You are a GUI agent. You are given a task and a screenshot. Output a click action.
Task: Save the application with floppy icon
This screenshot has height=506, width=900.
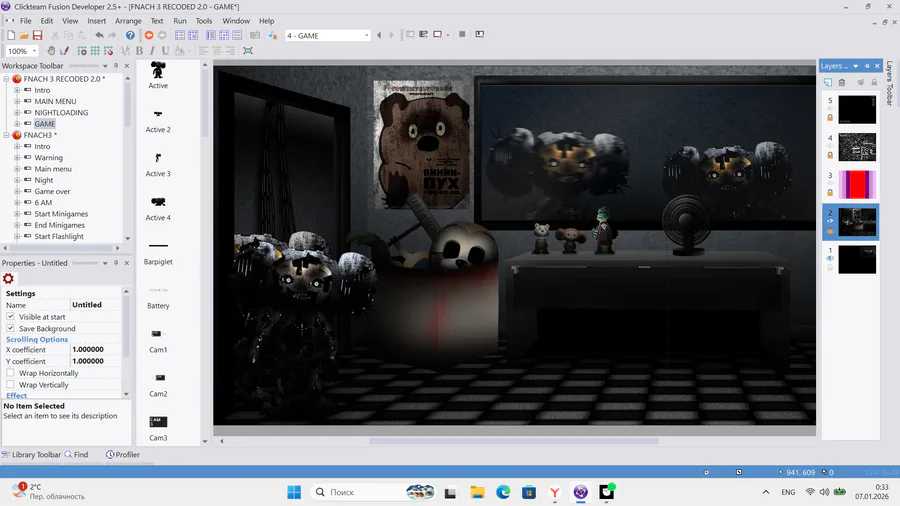pyautogui.click(x=37, y=36)
